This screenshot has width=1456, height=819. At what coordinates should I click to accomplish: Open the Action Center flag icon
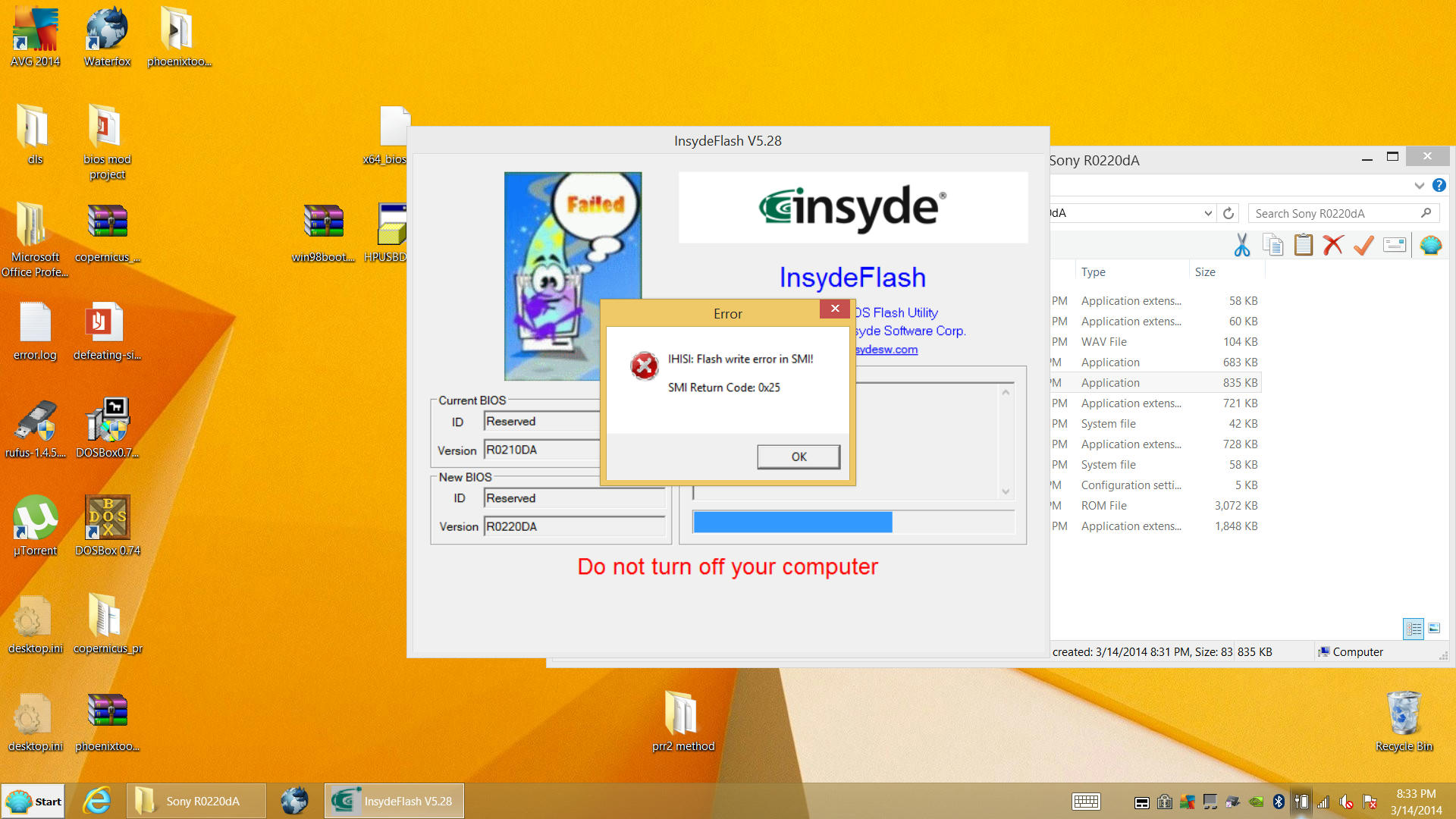click(1370, 802)
